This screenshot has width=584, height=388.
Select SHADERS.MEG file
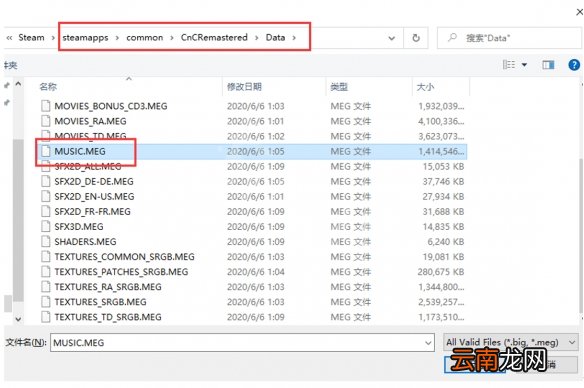tap(85, 242)
